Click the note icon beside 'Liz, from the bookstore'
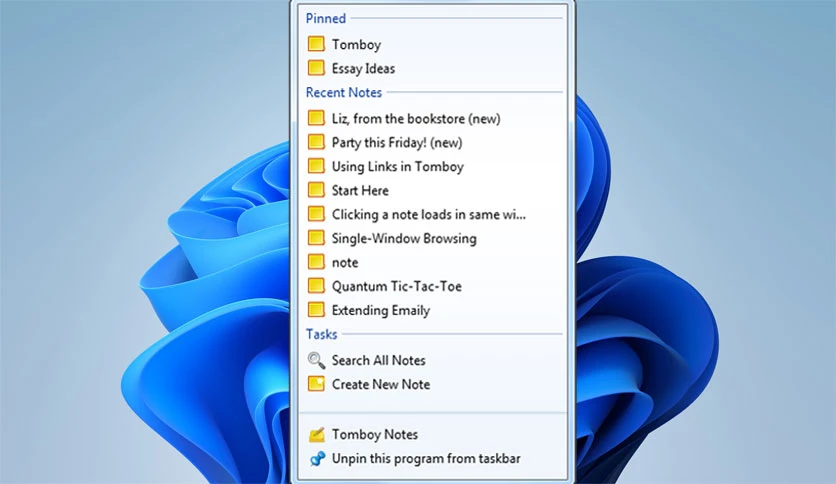 (316, 118)
